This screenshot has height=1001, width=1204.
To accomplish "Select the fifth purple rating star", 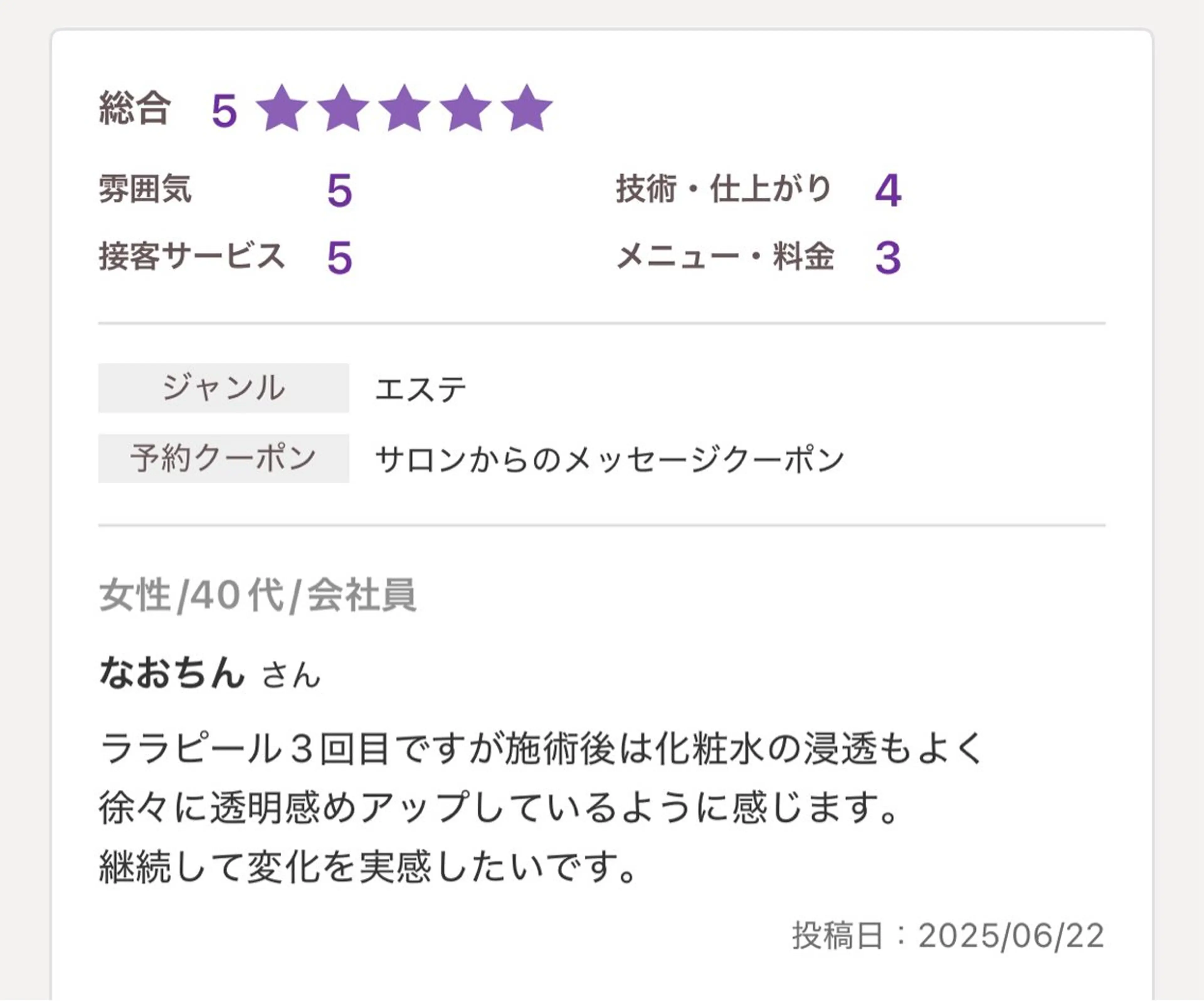I will click(526, 109).
